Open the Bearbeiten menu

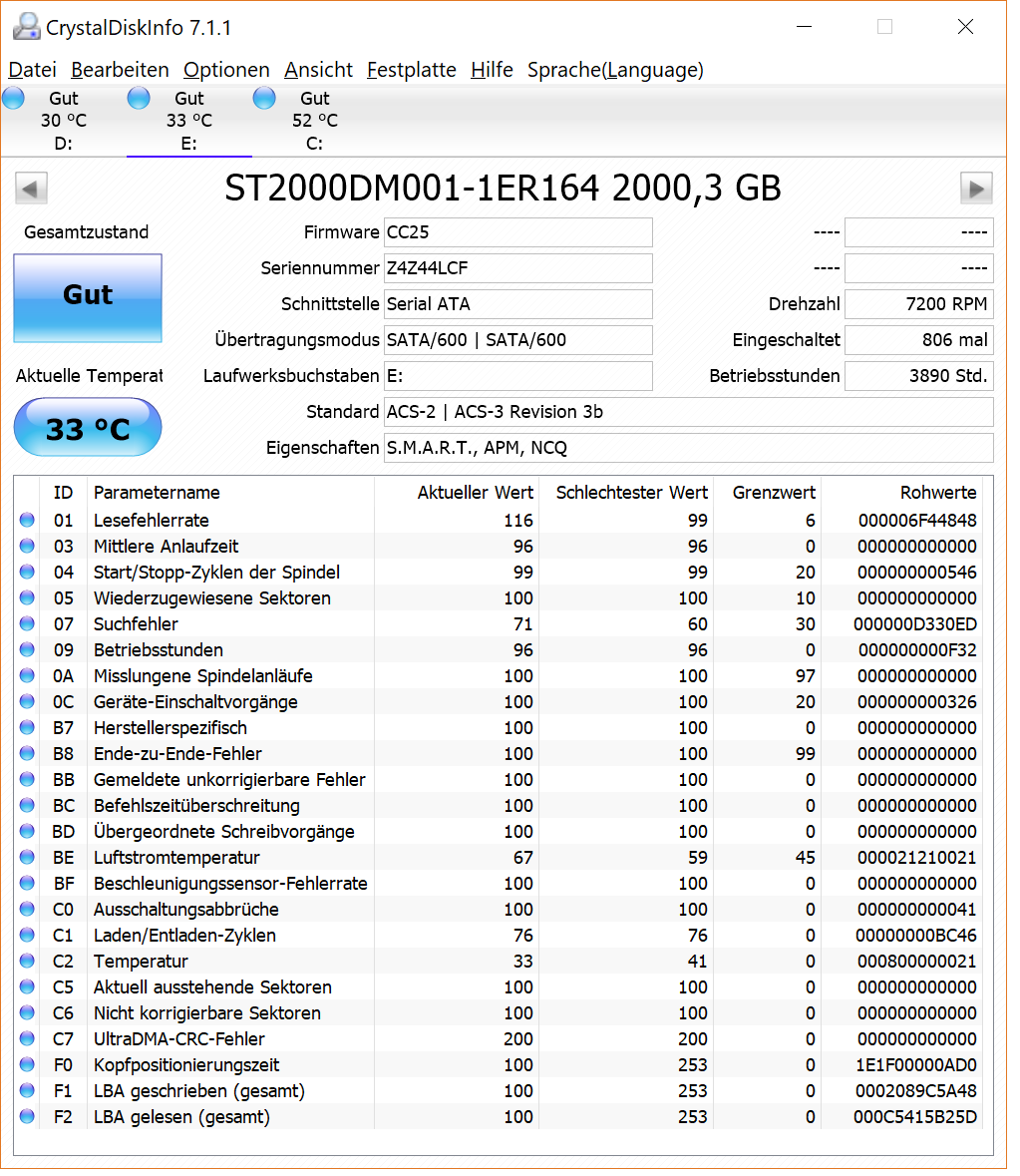(122, 71)
